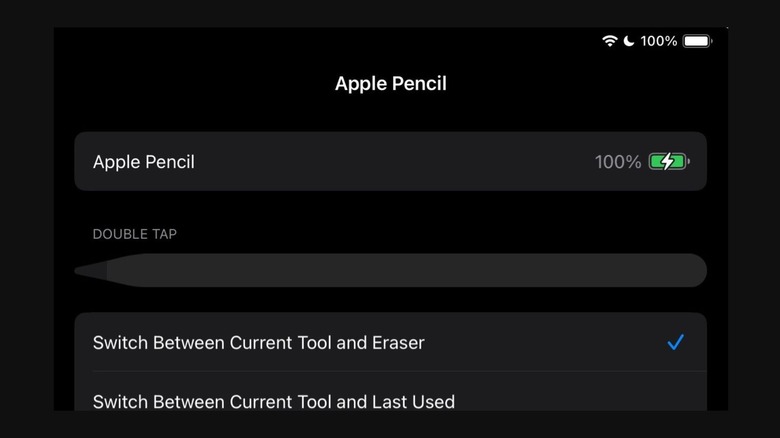Click the DOUBLE TAP section header
This screenshot has height=438, width=780.
135,234
